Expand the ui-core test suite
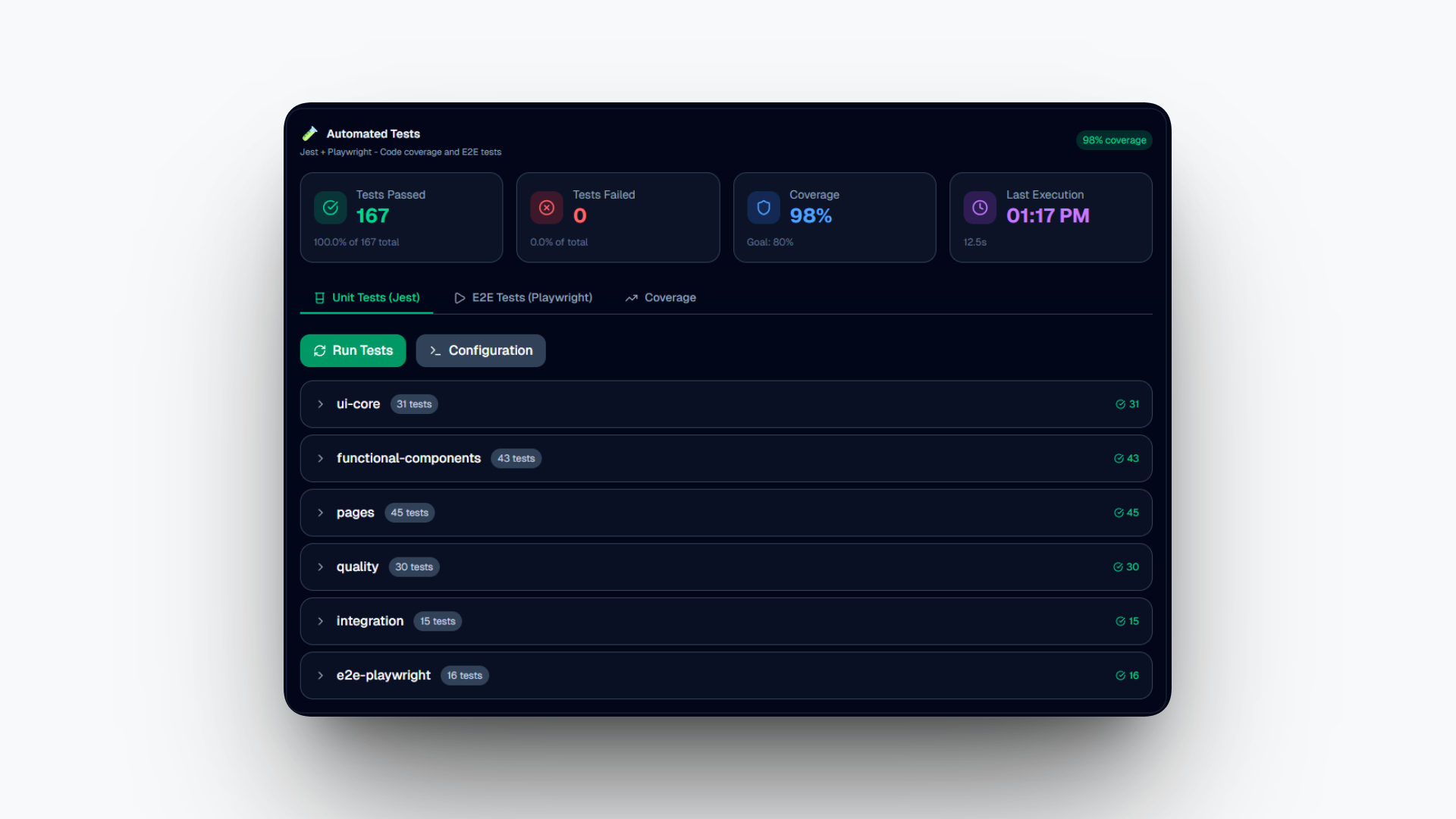1456x819 pixels. click(x=321, y=404)
